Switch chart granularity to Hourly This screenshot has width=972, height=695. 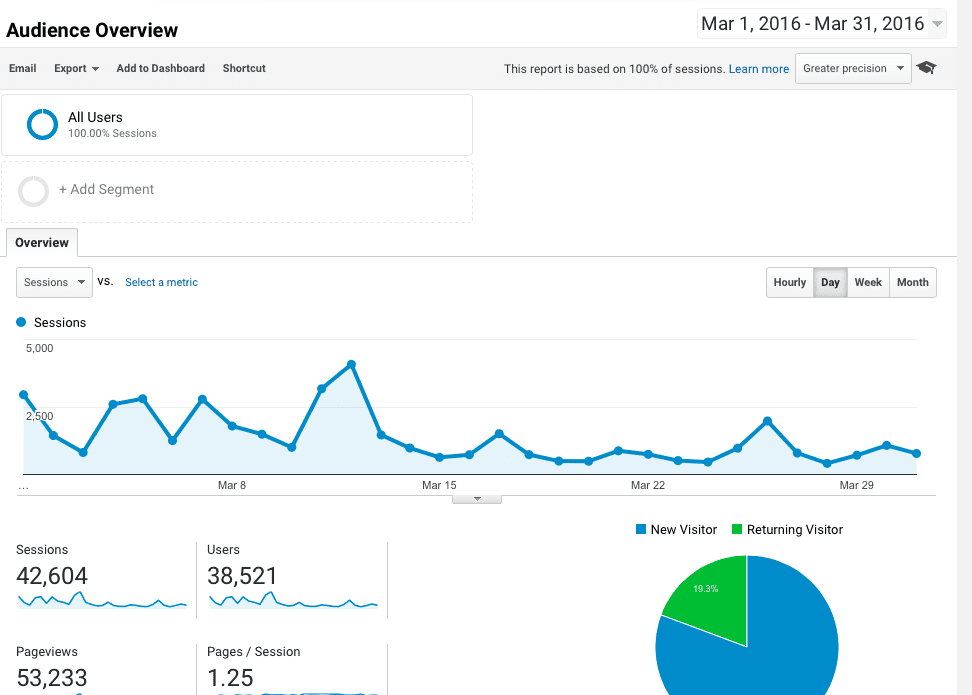click(x=790, y=282)
